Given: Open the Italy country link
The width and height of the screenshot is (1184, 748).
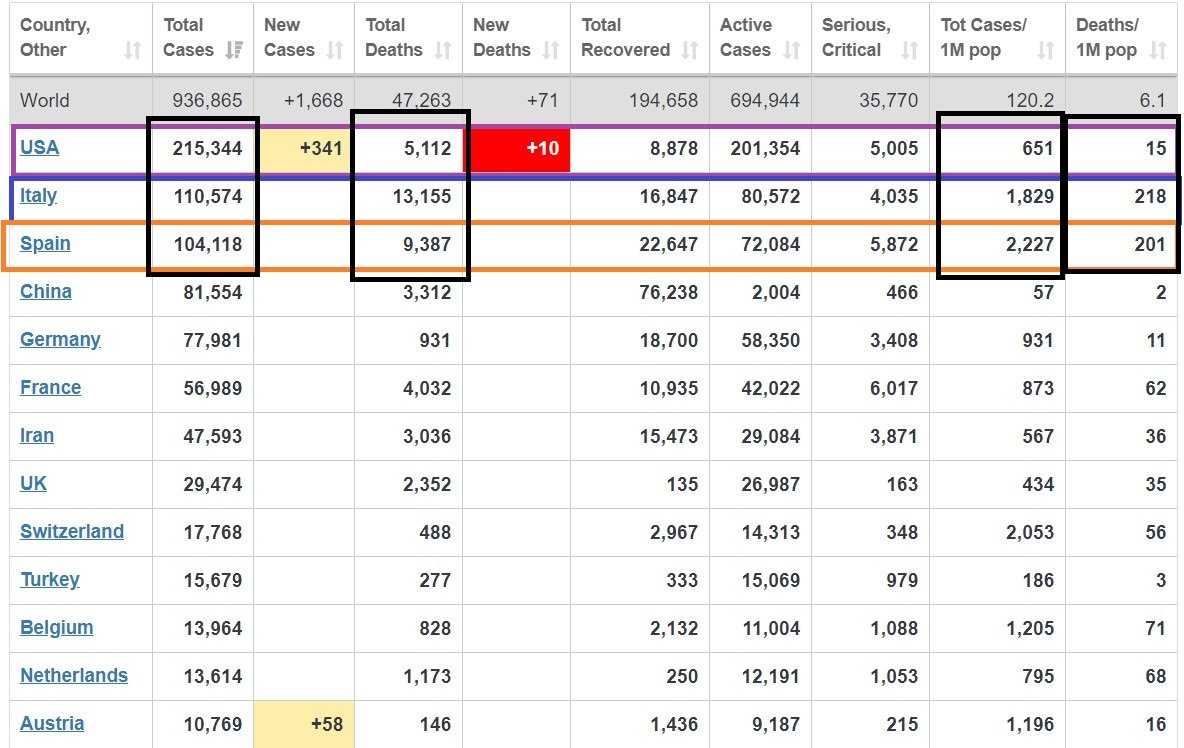Looking at the screenshot, I should point(39,195).
